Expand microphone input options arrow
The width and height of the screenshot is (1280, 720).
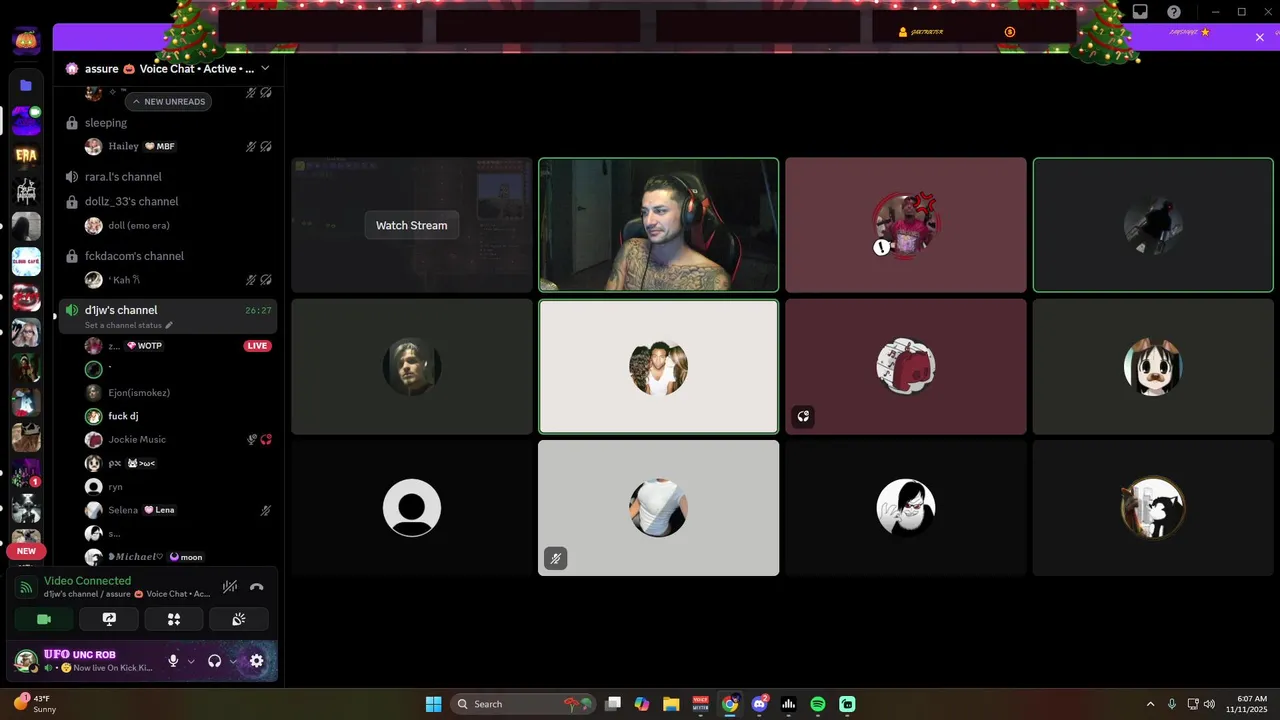coord(191,661)
